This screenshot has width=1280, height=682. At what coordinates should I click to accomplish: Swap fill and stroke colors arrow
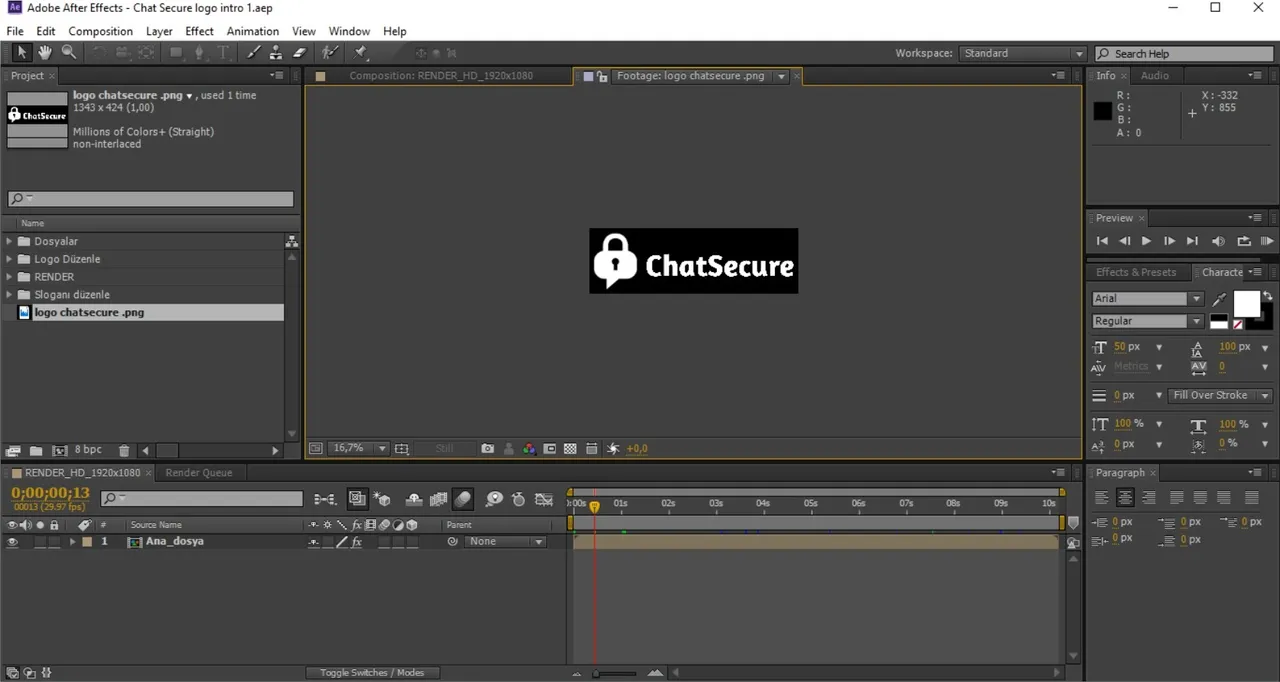click(x=1268, y=296)
